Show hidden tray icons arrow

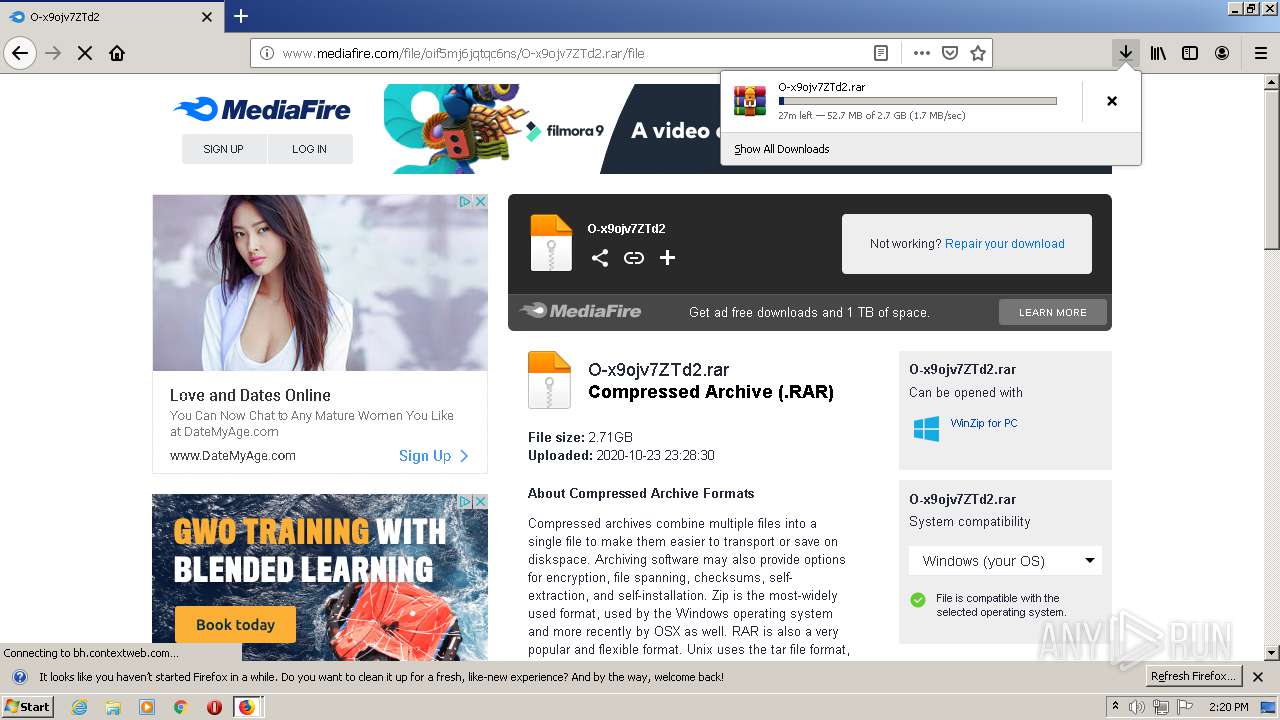[x=1116, y=707]
